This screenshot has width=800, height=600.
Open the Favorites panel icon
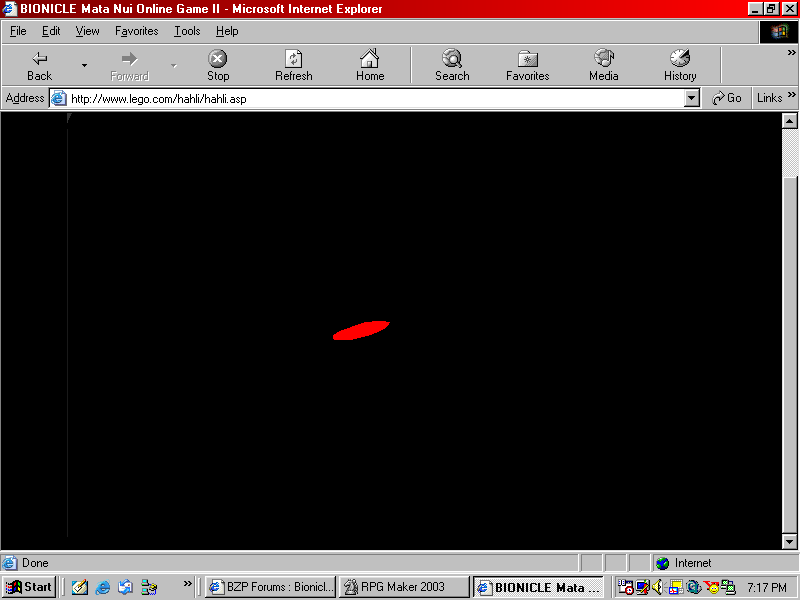coord(527,64)
